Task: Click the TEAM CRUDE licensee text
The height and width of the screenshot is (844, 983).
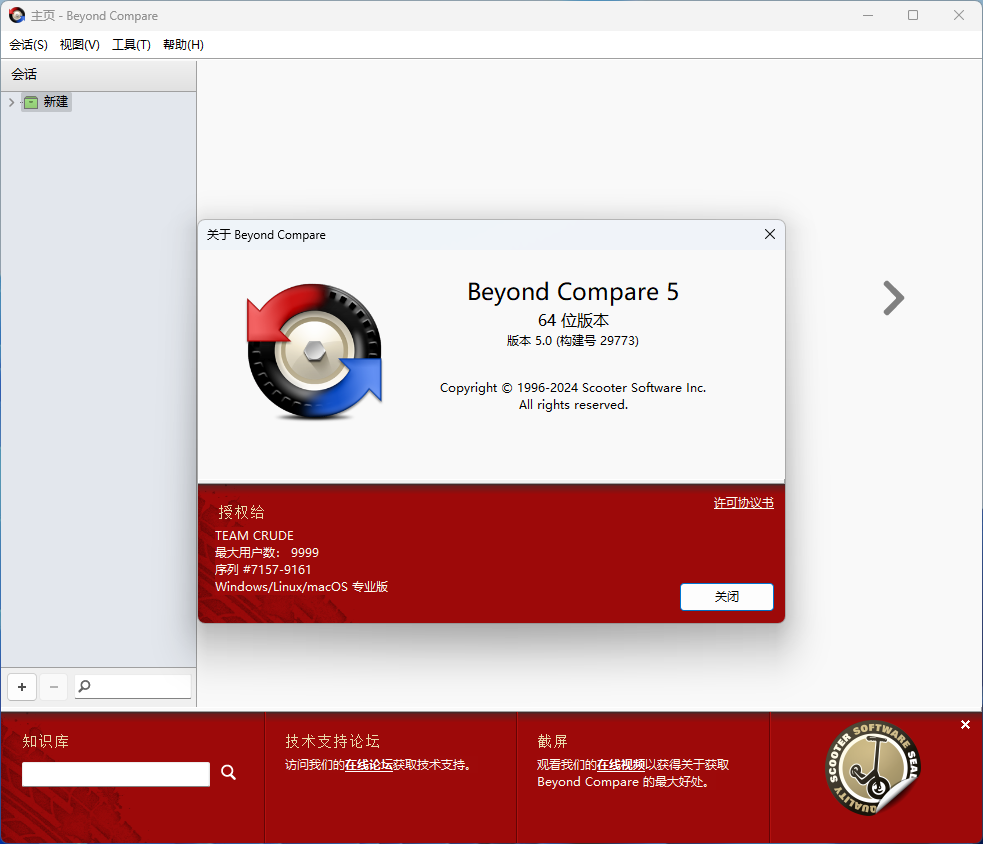Action: click(254, 535)
